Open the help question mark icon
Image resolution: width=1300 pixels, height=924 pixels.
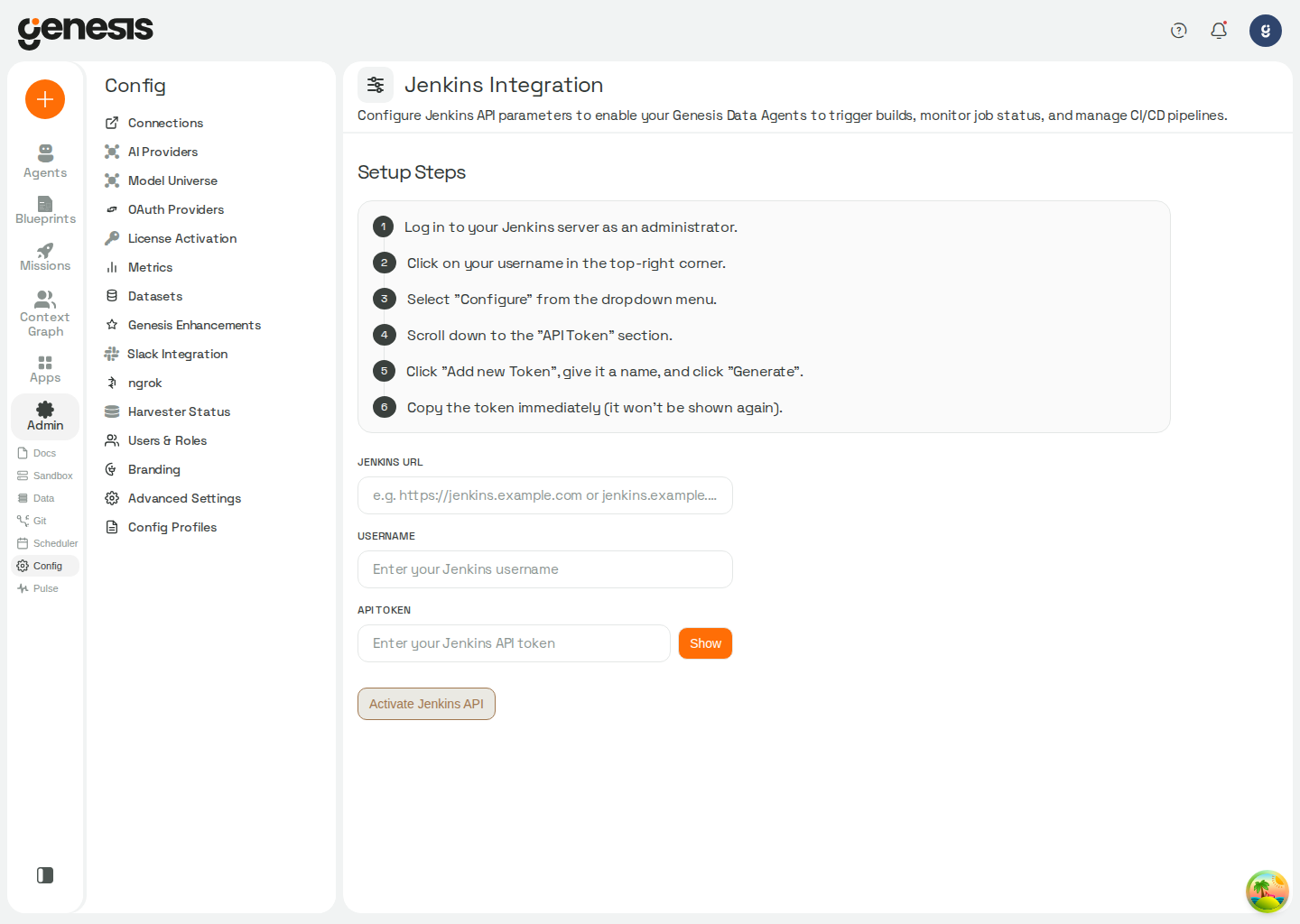[1178, 31]
